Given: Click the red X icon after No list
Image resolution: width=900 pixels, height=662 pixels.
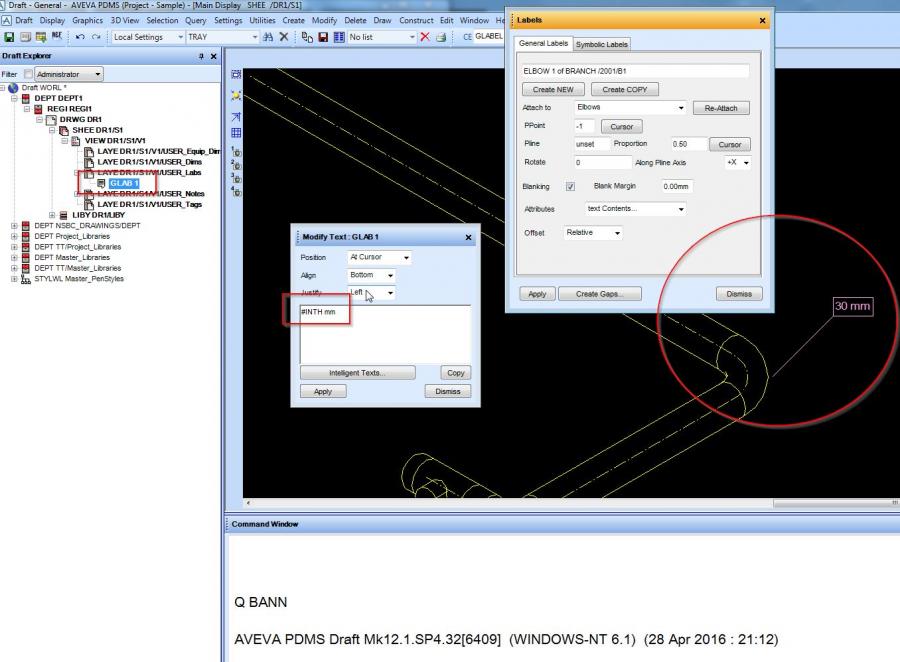Looking at the screenshot, I should (x=425, y=37).
